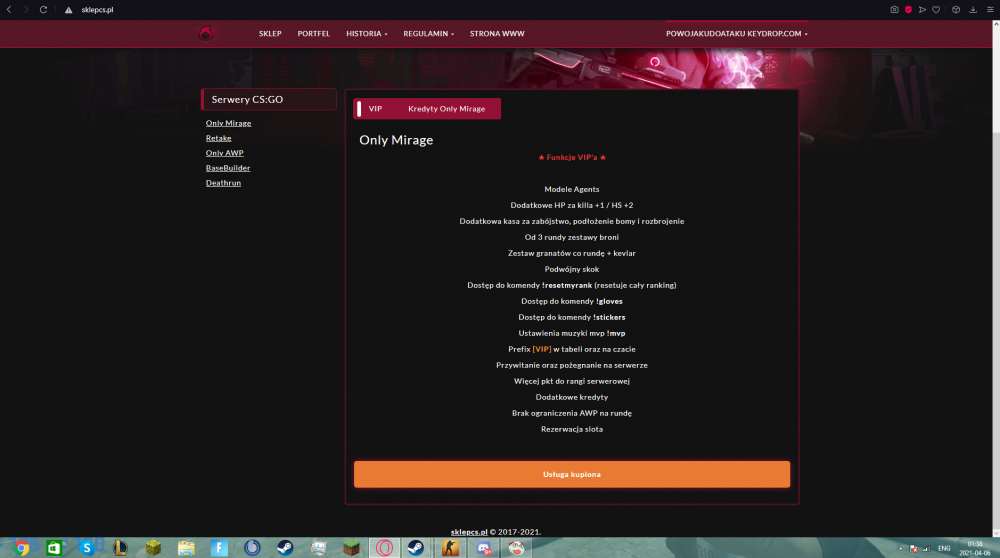The height and width of the screenshot is (558, 1000).
Task: Launch Google Chrome from the taskbar
Action: coord(21,548)
